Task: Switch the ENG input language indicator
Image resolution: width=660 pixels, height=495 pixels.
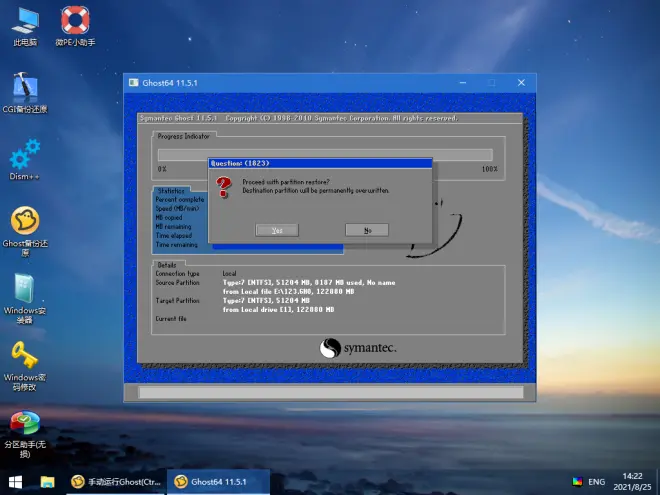Action: pyautogui.click(x=596, y=482)
